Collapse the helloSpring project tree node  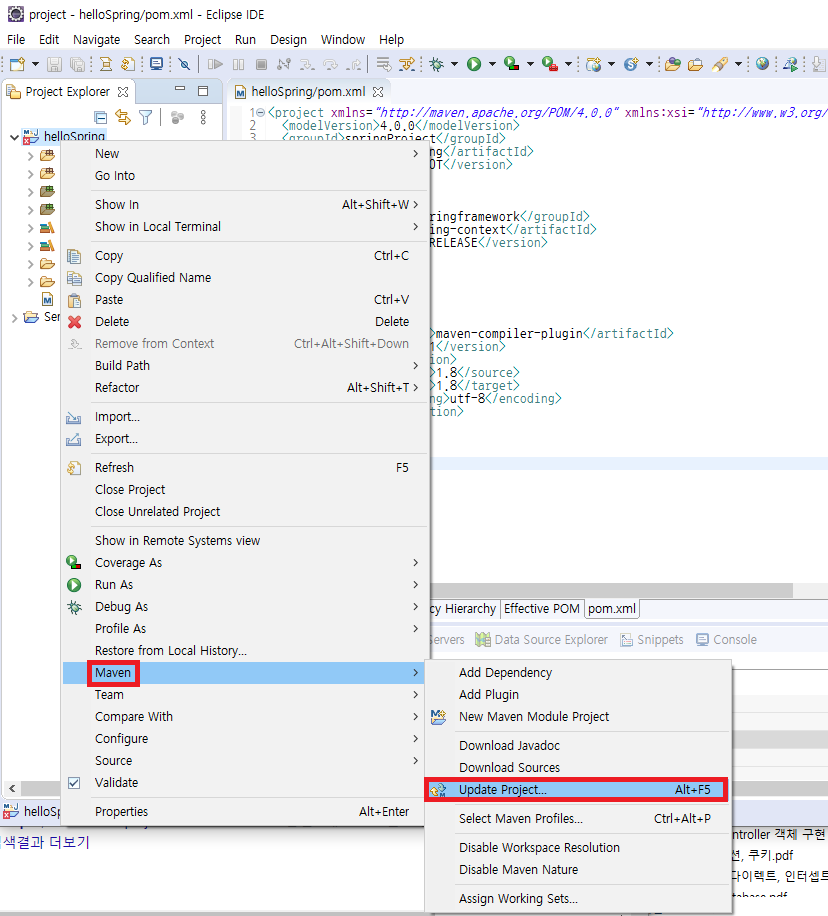pos(14,137)
